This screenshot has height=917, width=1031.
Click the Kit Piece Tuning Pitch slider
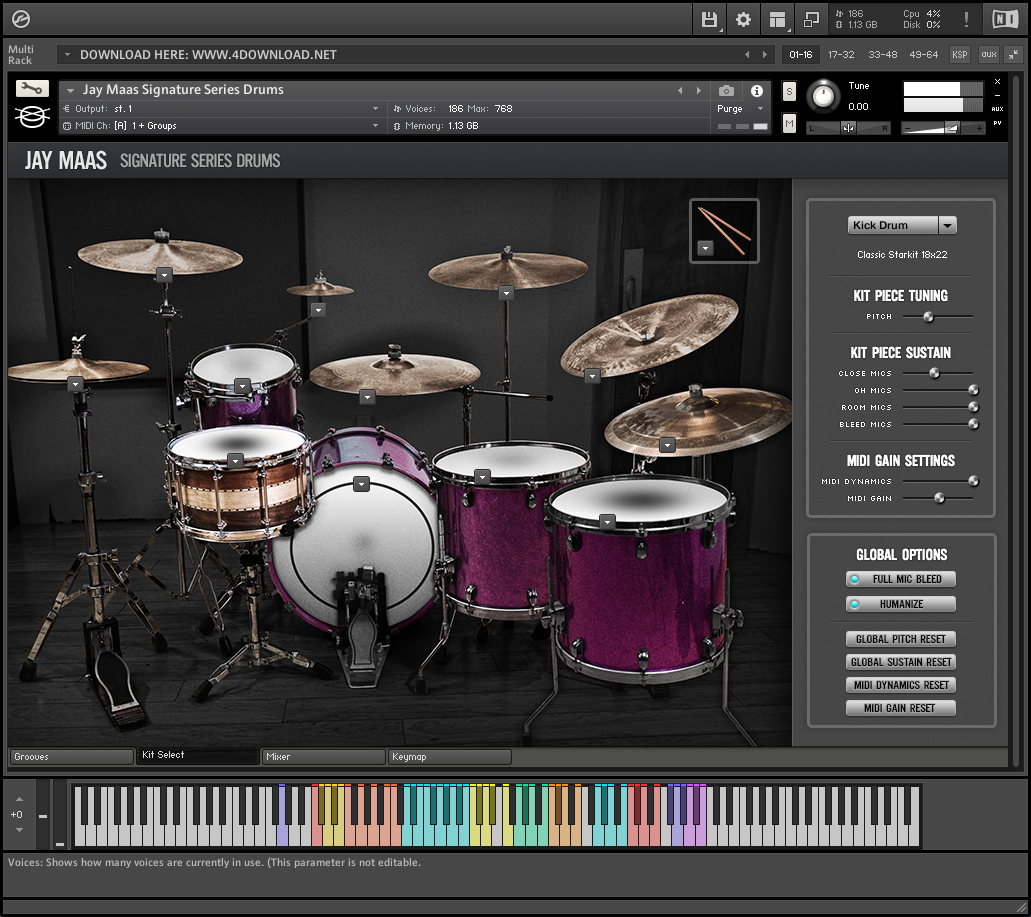coord(938,317)
